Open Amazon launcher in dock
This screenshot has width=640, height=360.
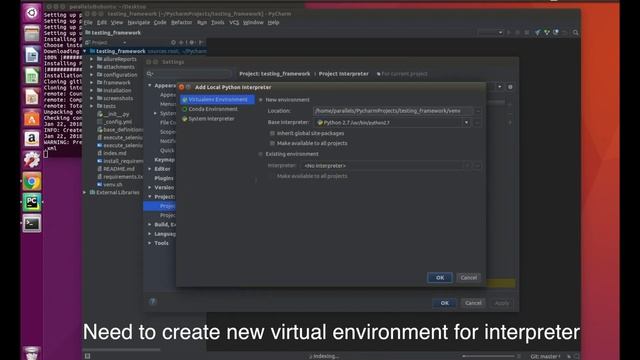(32, 139)
